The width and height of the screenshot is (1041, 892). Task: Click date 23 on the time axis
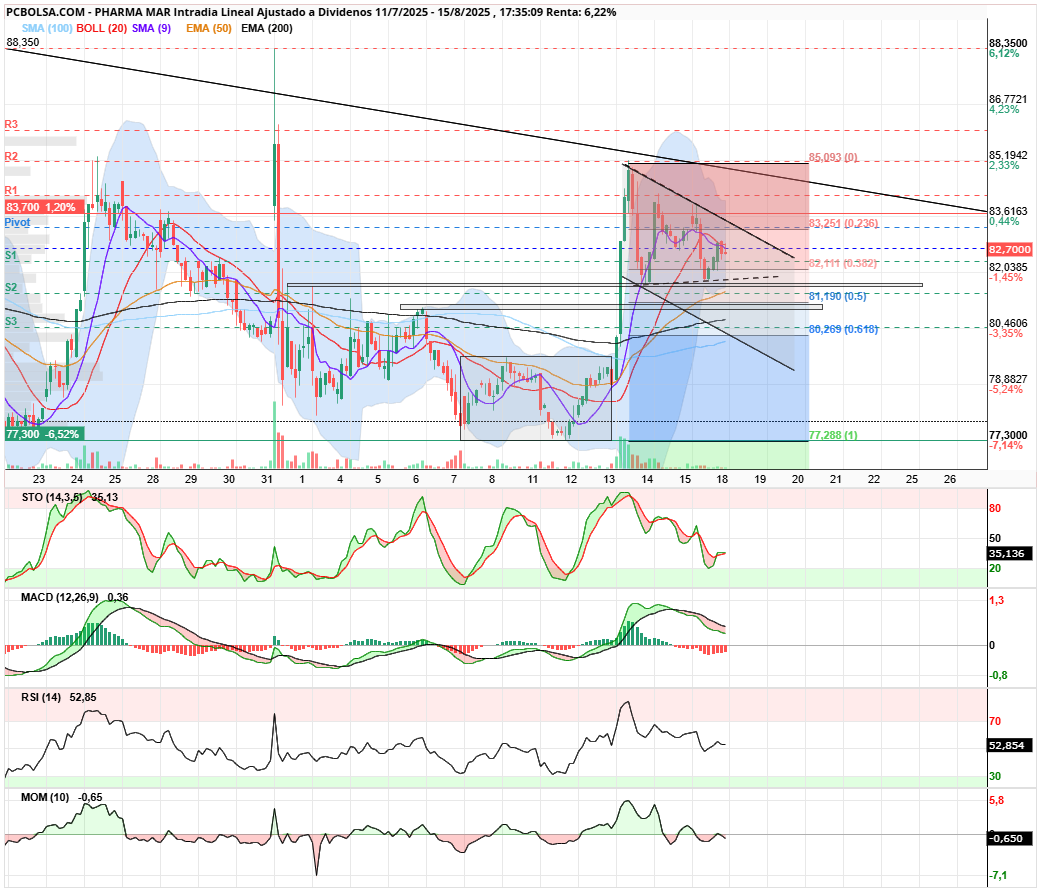click(39, 479)
